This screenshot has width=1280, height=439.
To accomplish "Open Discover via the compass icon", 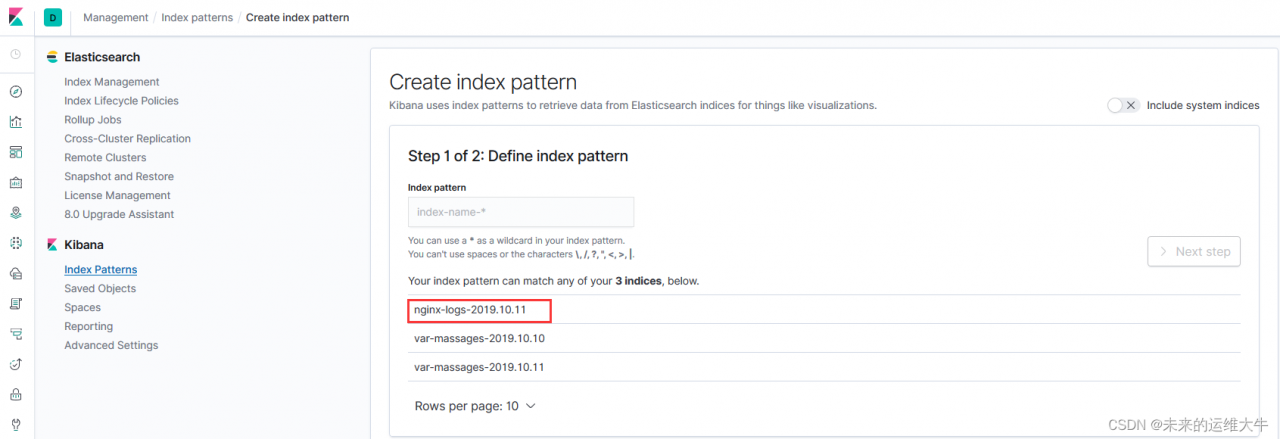I will [15, 92].
